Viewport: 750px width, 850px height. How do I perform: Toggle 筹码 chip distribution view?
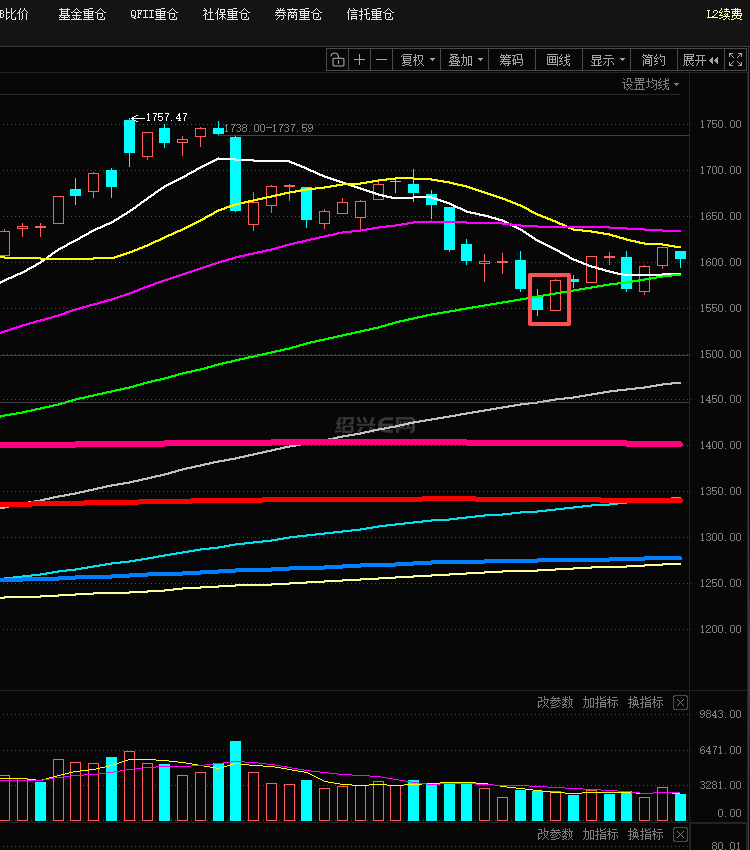click(x=511, y=60)
